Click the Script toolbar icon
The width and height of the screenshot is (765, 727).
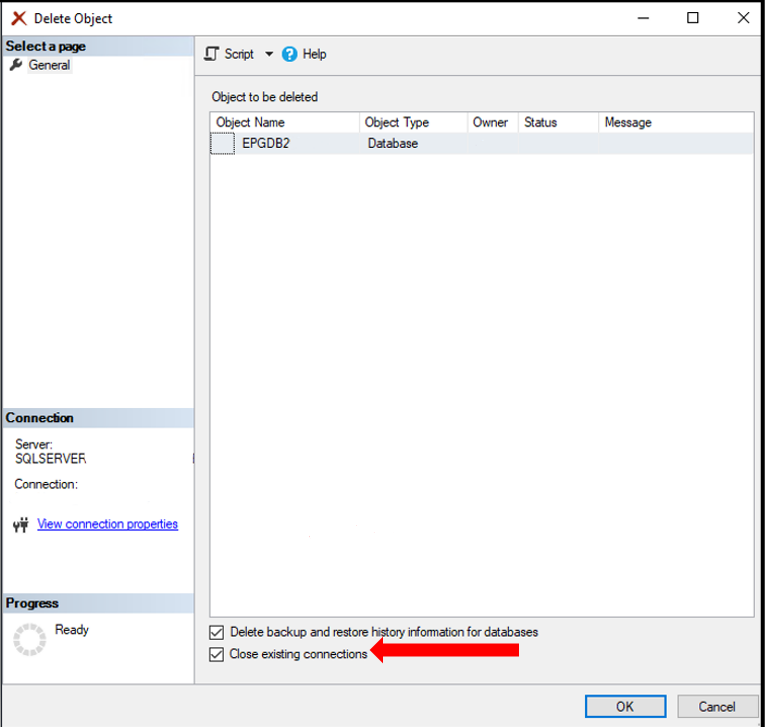coord(211,54)
